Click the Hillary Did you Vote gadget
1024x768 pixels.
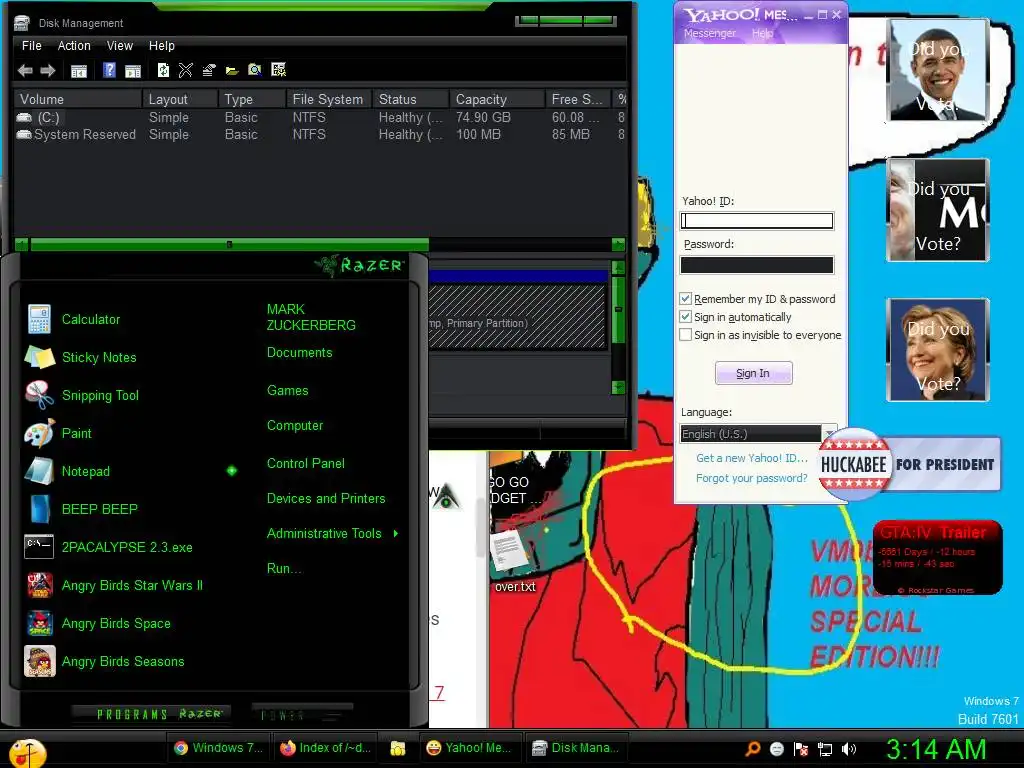[937, 349]
